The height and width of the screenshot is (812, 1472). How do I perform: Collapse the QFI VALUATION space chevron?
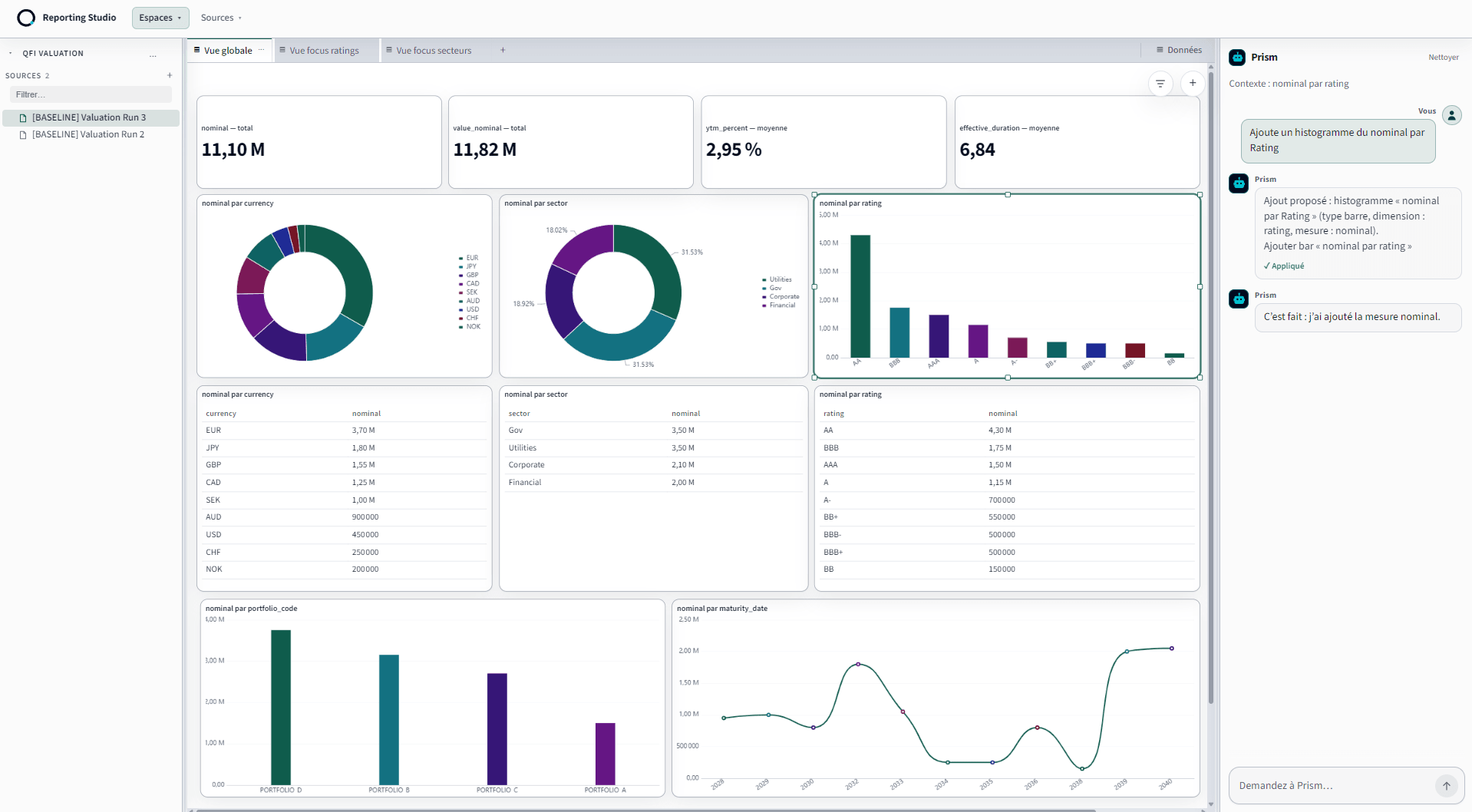[x=10, y=54]
